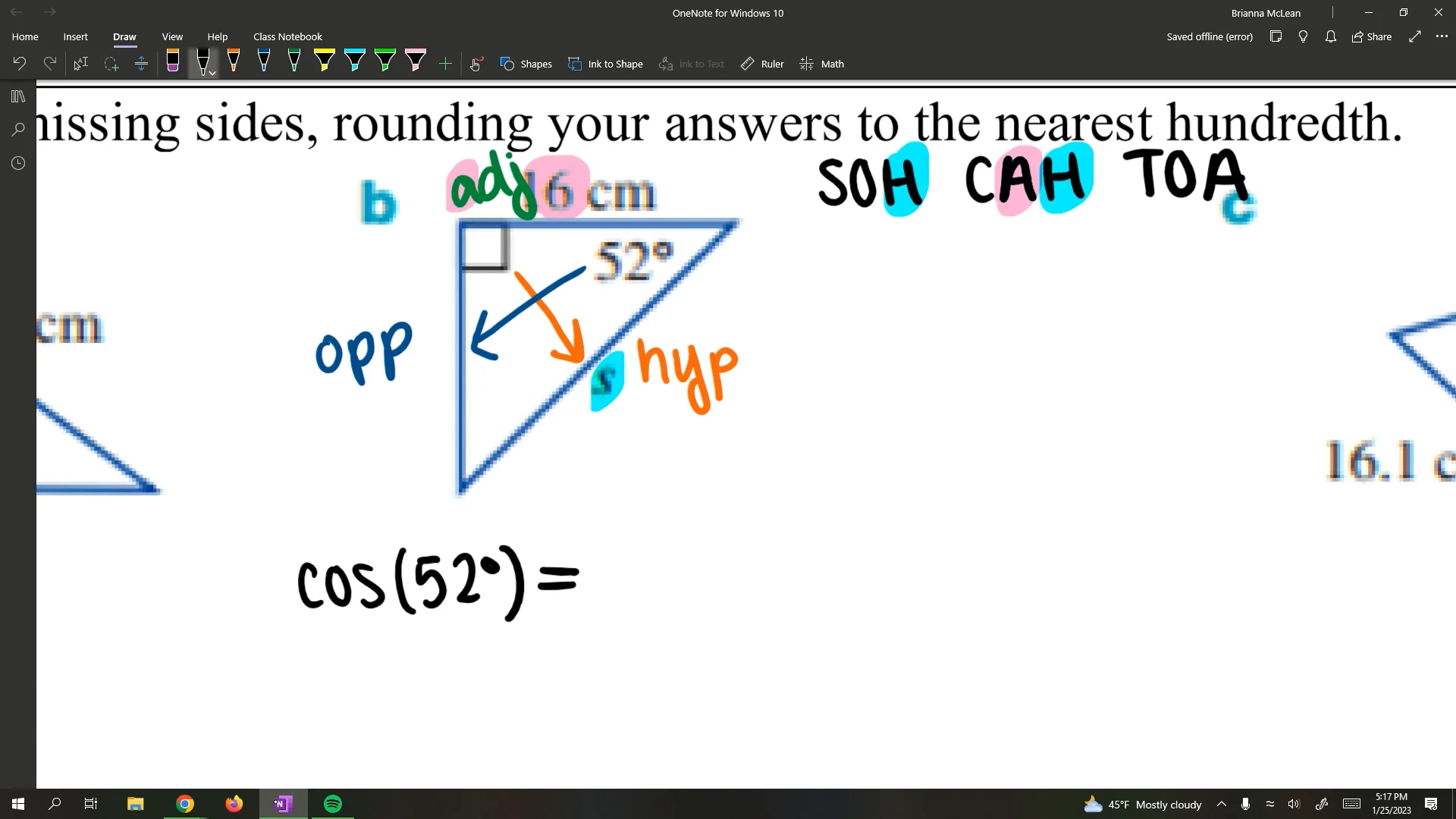1456x819 pixels.
Task: Pick the orange pen
Action: (x=234, y=61)
